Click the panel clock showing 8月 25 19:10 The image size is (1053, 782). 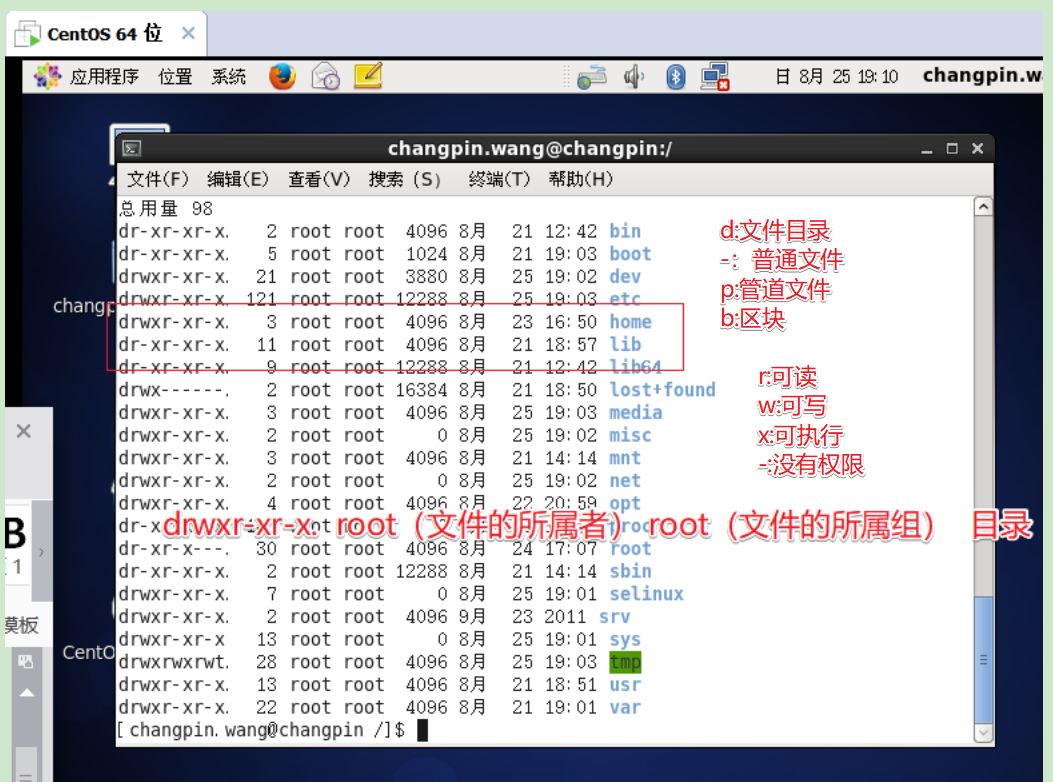837,77
